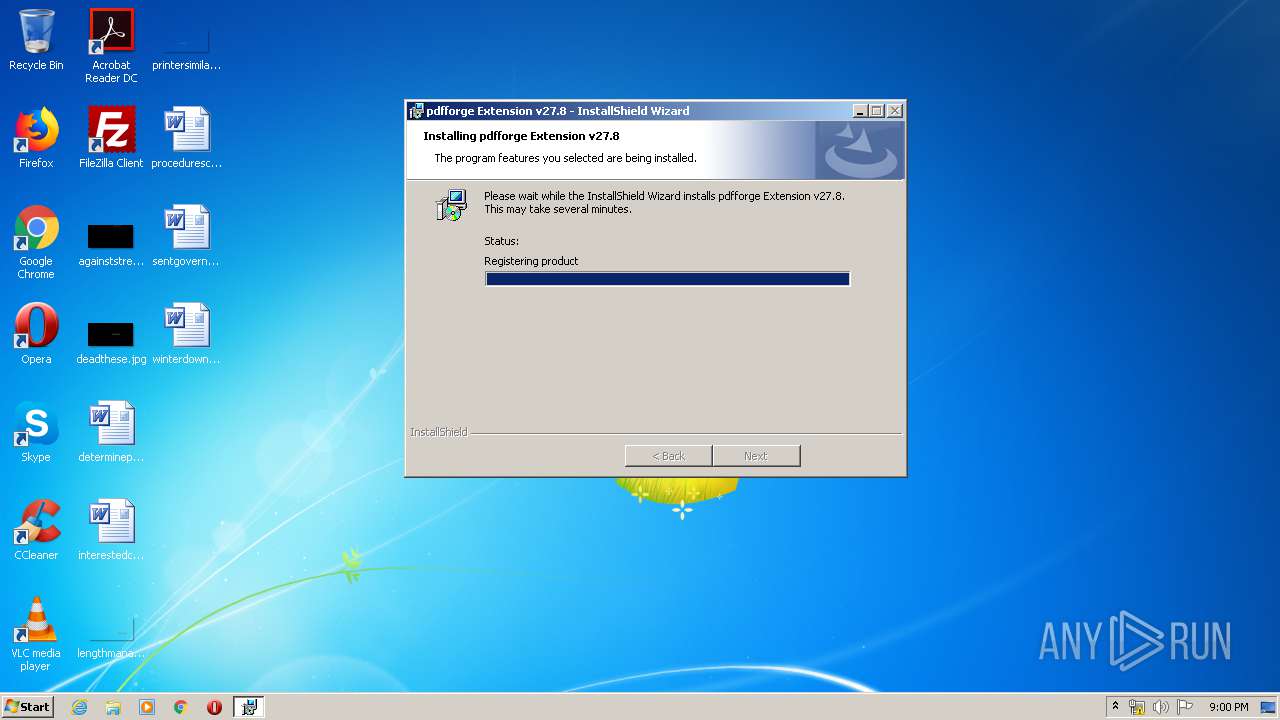Click the Next button in wizard
Image resolution: width=1280 pixels, height=720 pixels.
(x=756, y=456)
